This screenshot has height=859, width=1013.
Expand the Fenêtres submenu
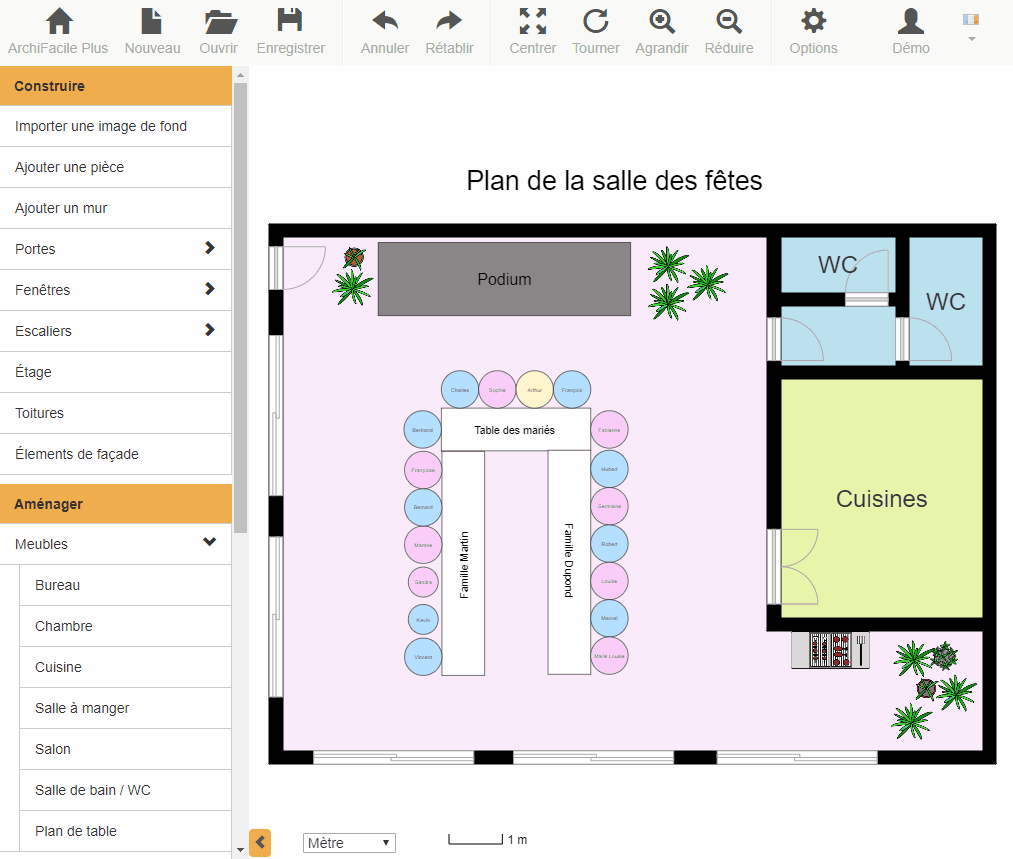(x=209, y=289)
